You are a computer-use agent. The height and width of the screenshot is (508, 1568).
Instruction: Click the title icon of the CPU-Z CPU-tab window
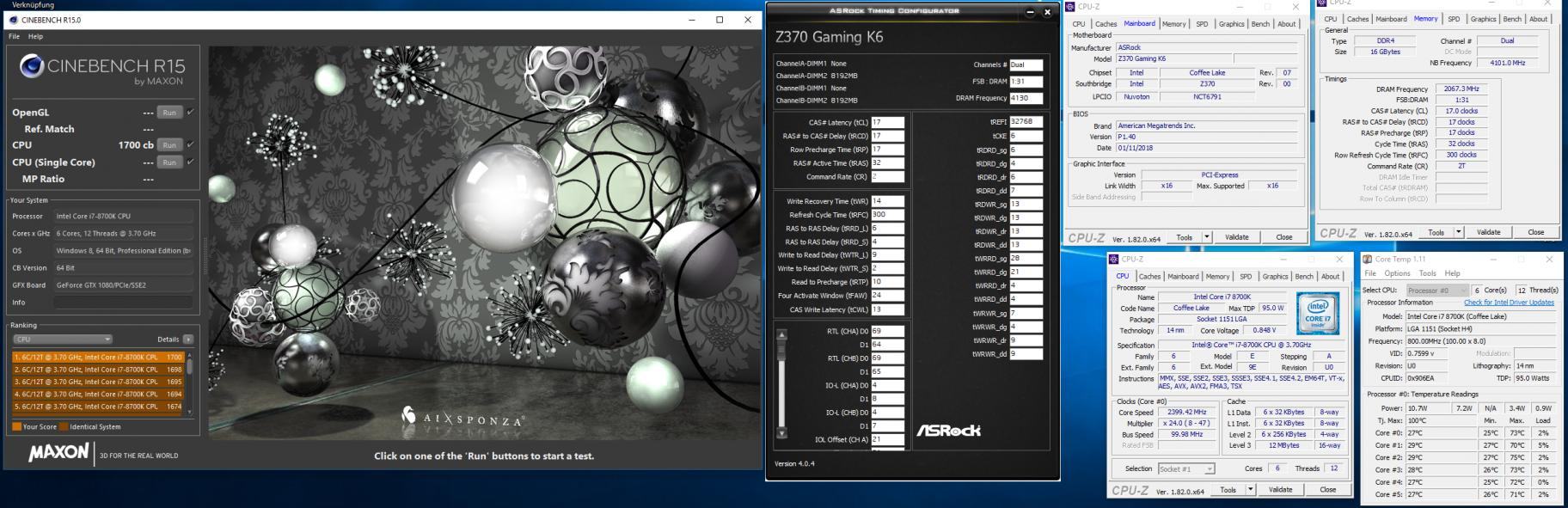pos(1114,259)
